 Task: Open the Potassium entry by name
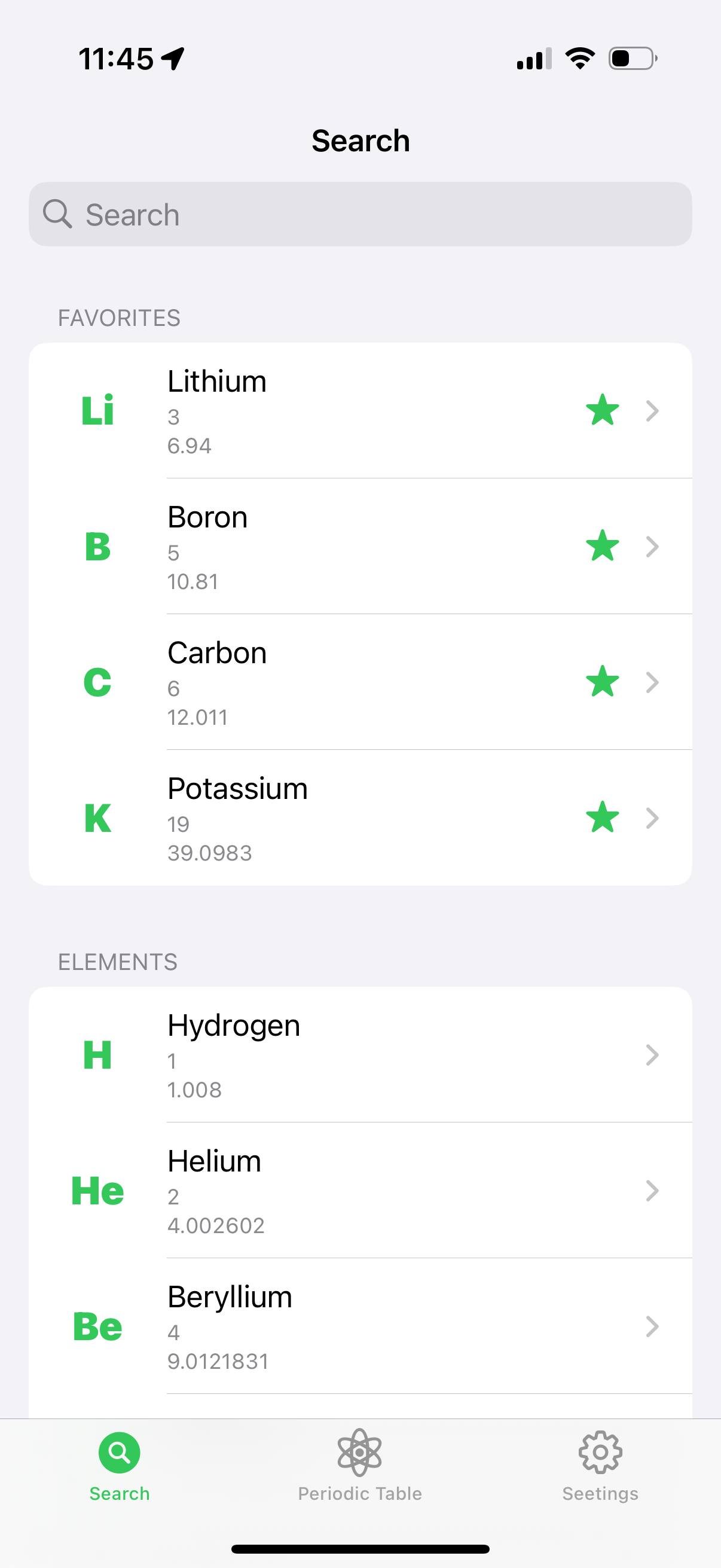tap(238, 789)
